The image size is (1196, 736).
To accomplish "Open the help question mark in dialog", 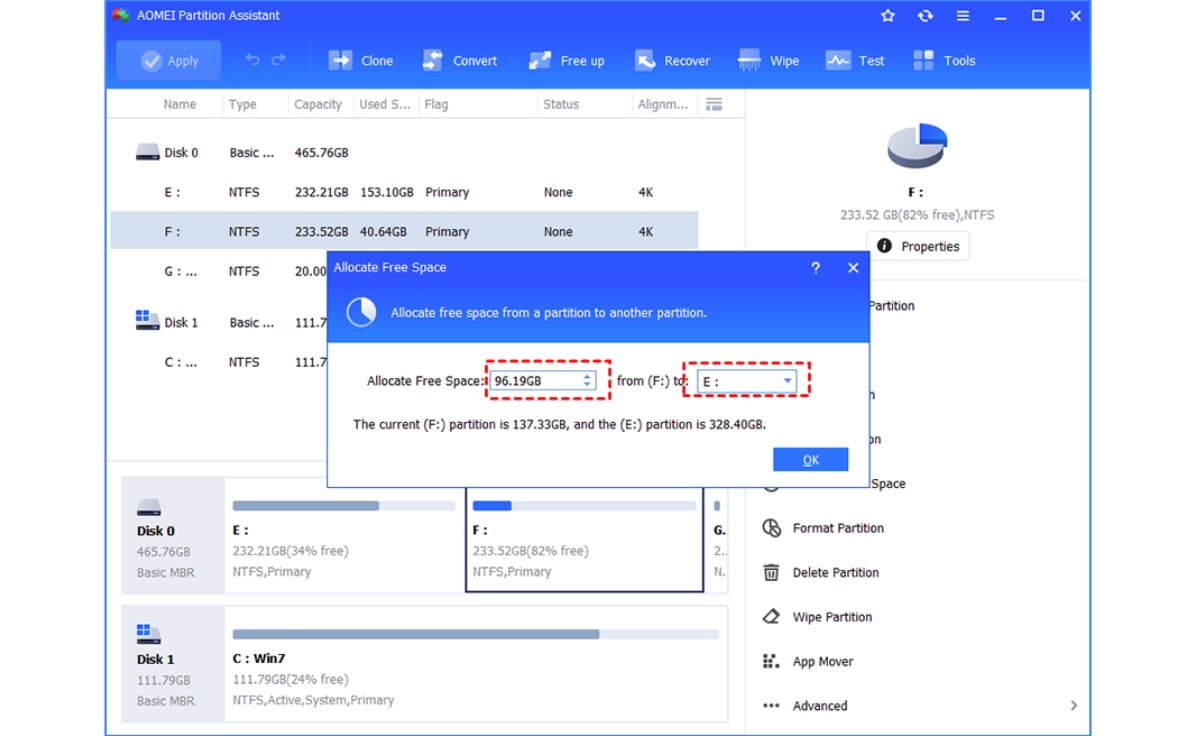I will (x=815, y=268).
